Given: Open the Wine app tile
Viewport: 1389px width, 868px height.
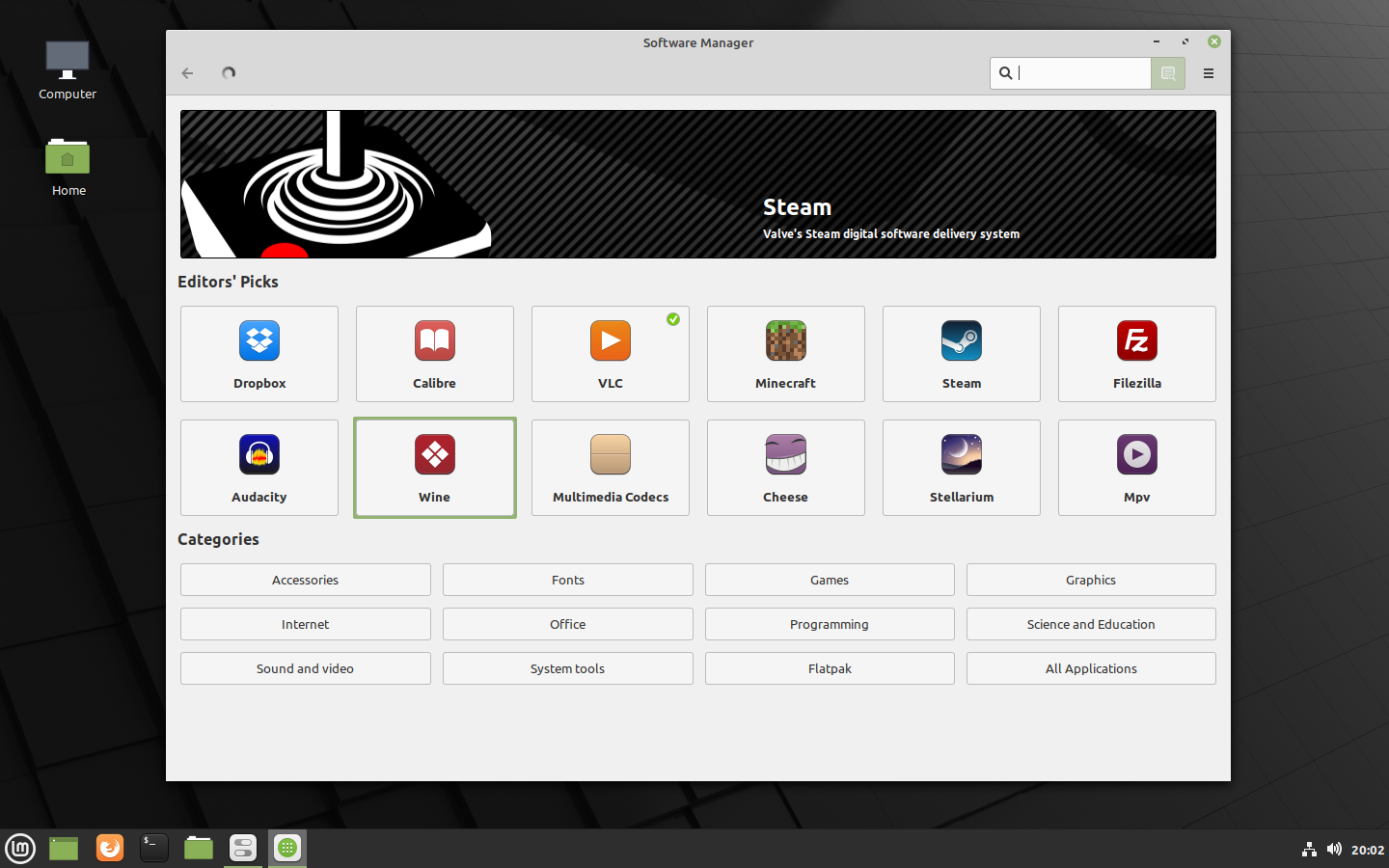Looking at the screenshot, I should click(435, 468).
